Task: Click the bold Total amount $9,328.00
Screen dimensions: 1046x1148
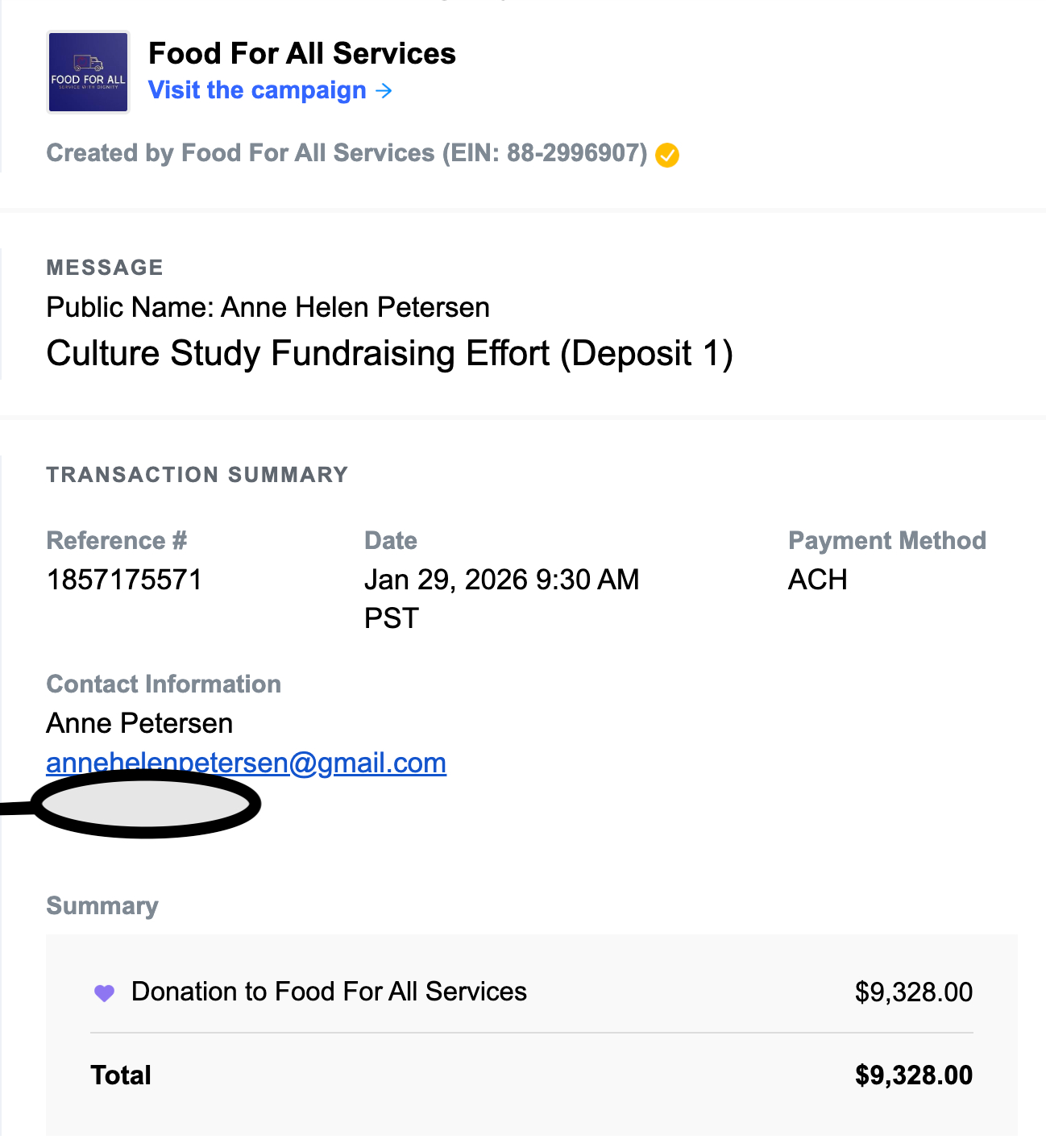Action: pyautogui.click(x=913, y=1075)
